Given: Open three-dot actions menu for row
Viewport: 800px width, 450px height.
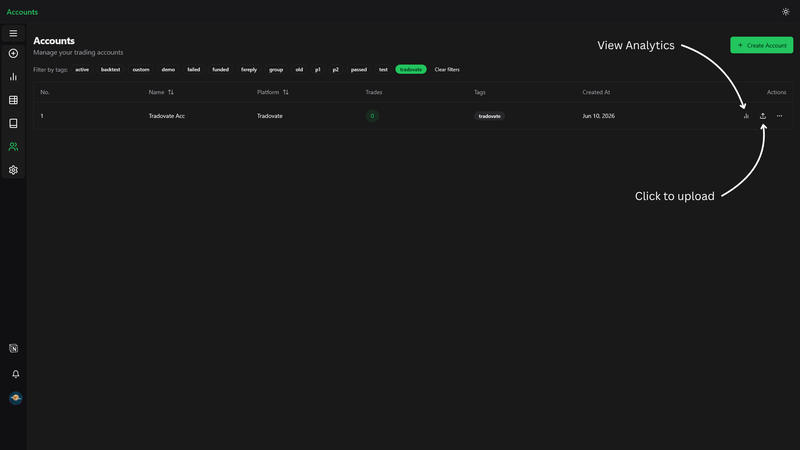Looking at the screenshot, I should click(779, 116).
